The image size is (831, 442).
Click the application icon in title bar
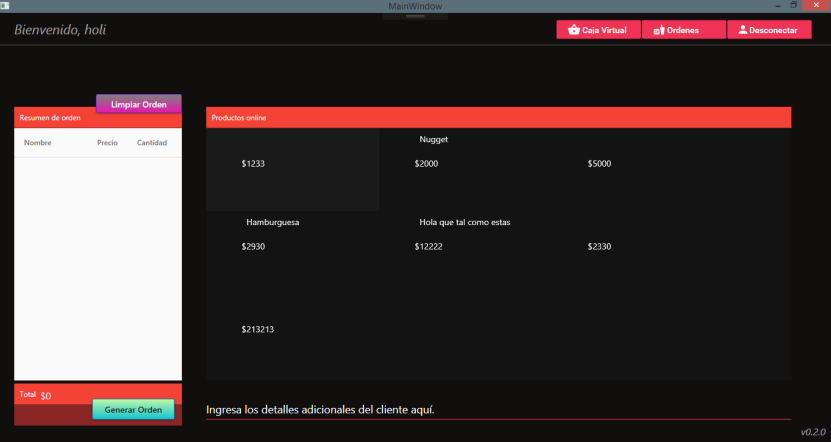(x=5, y=5)
